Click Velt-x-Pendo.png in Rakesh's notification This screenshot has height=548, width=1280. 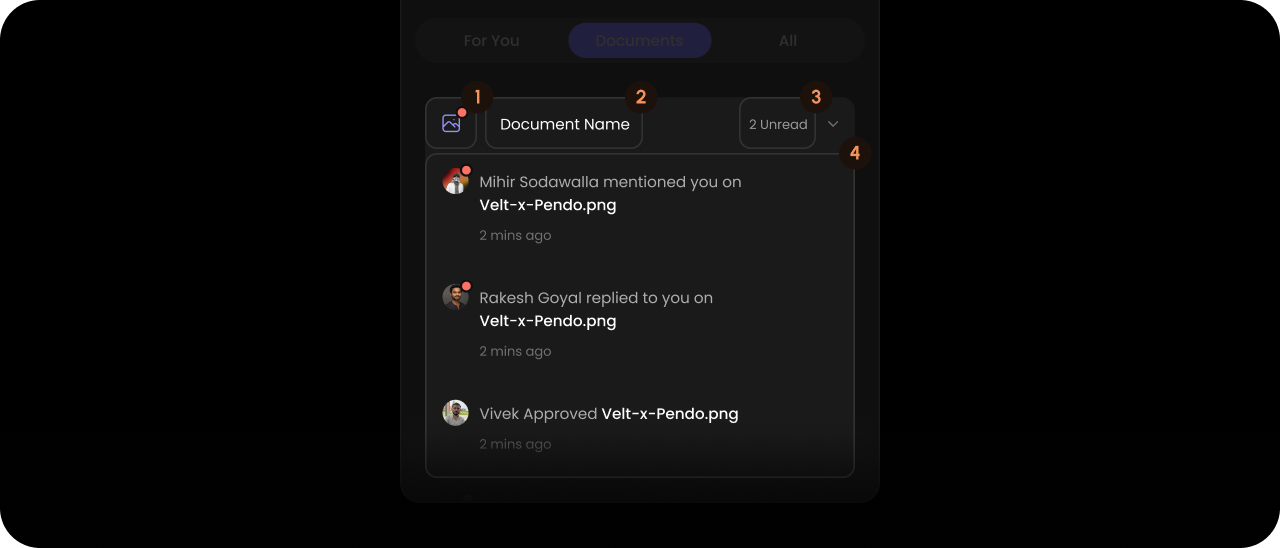[548, 321]
